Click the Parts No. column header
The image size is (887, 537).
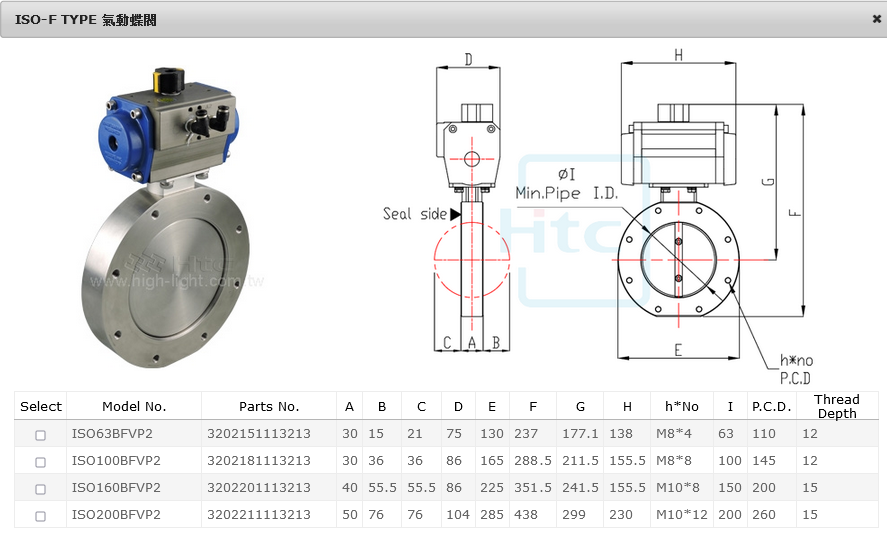pyautogui.click(x=269, y=406)
